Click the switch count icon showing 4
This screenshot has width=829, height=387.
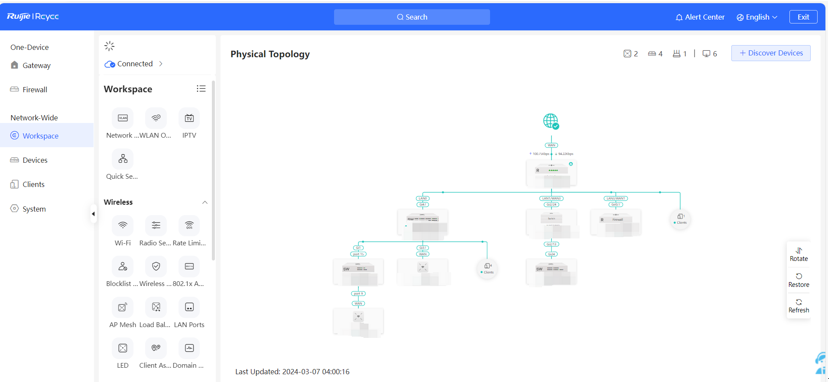[651, 53]
